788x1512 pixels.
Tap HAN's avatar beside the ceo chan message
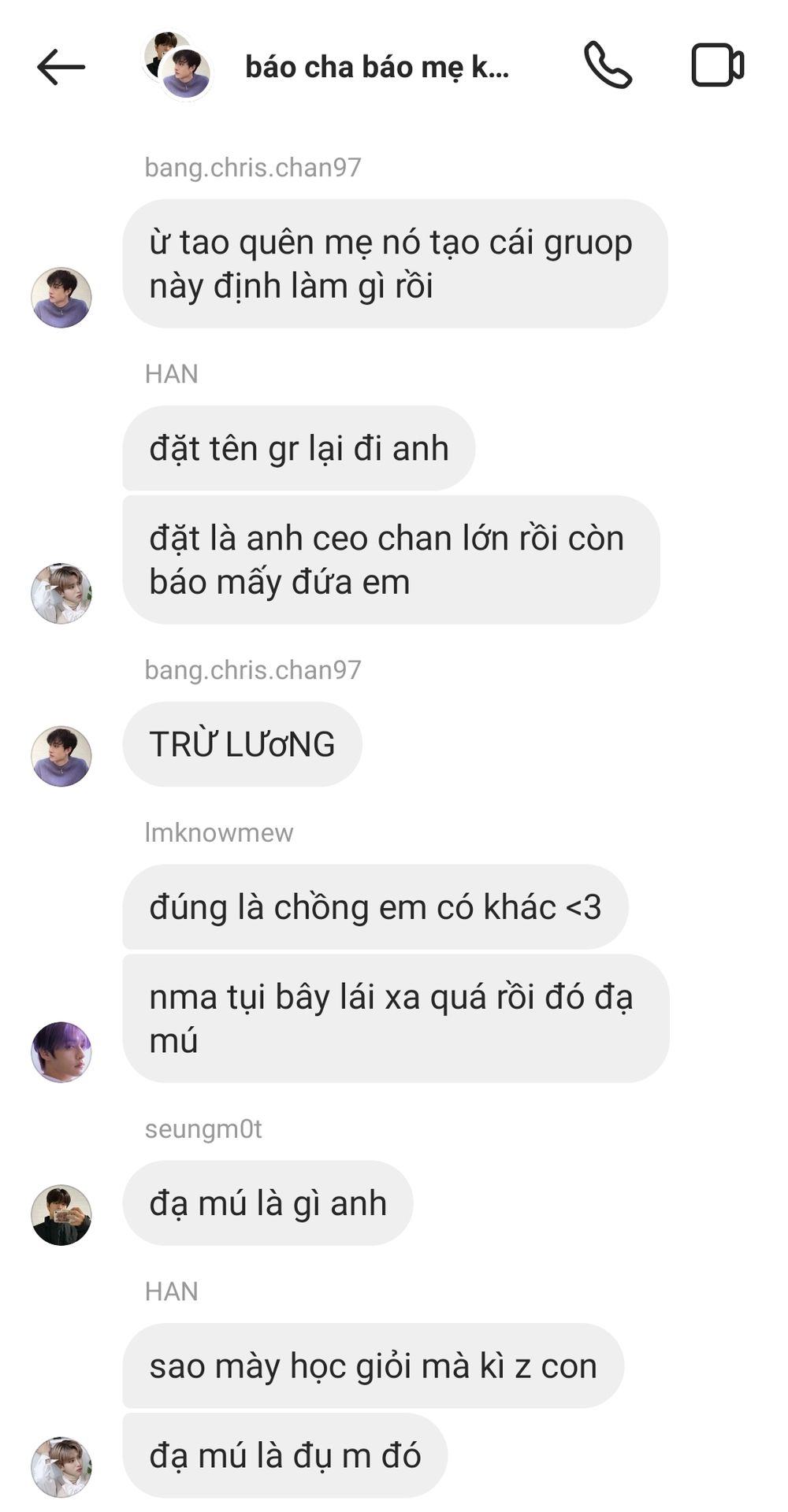(x=61, y=594)
